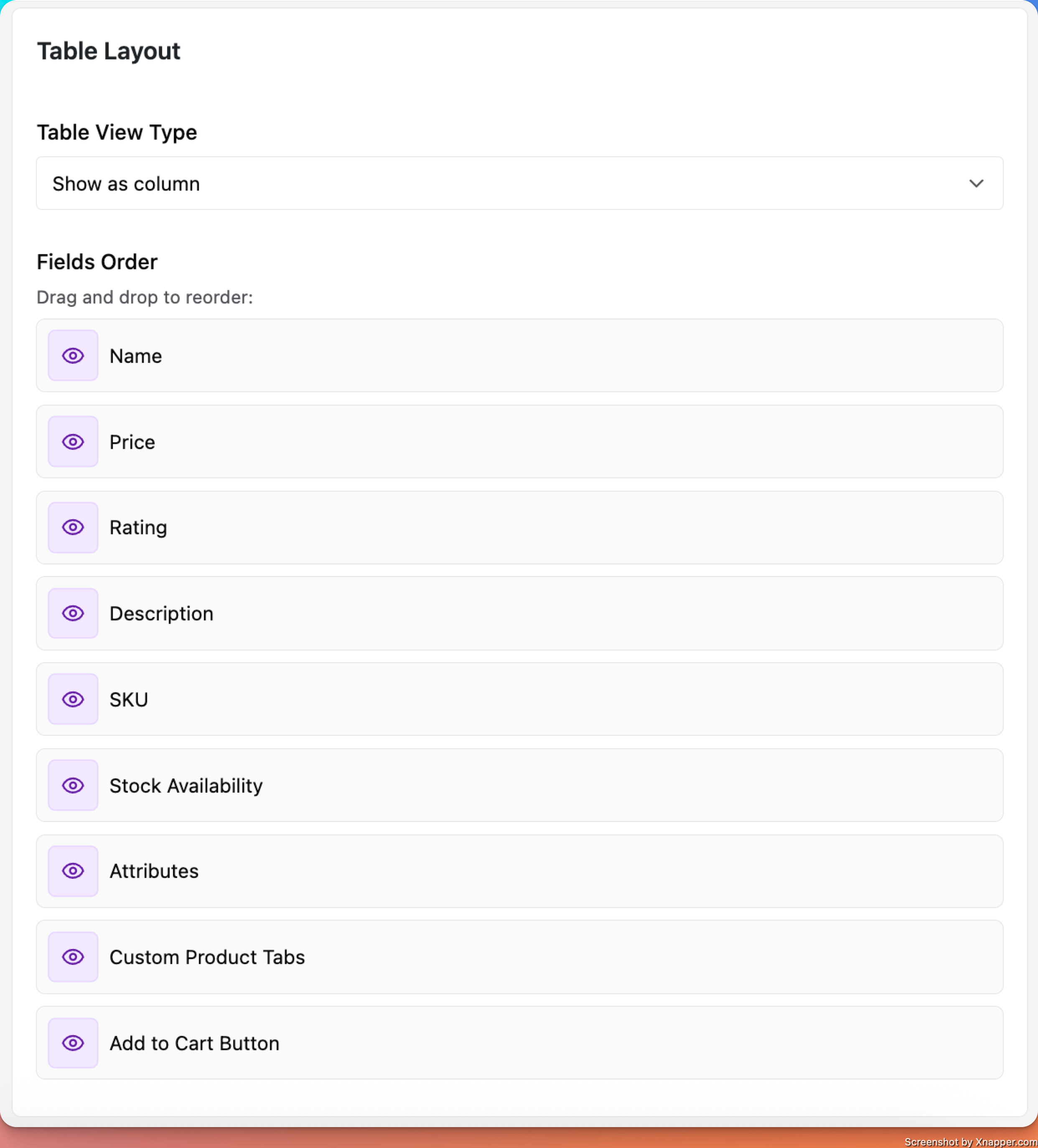Click the SKU field label
The height and width of the screenshot is (1148, 1038).
pos(129,700)
